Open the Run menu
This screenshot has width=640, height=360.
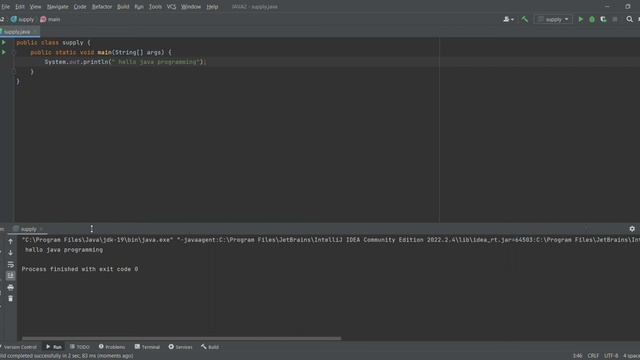pos(139,7)
